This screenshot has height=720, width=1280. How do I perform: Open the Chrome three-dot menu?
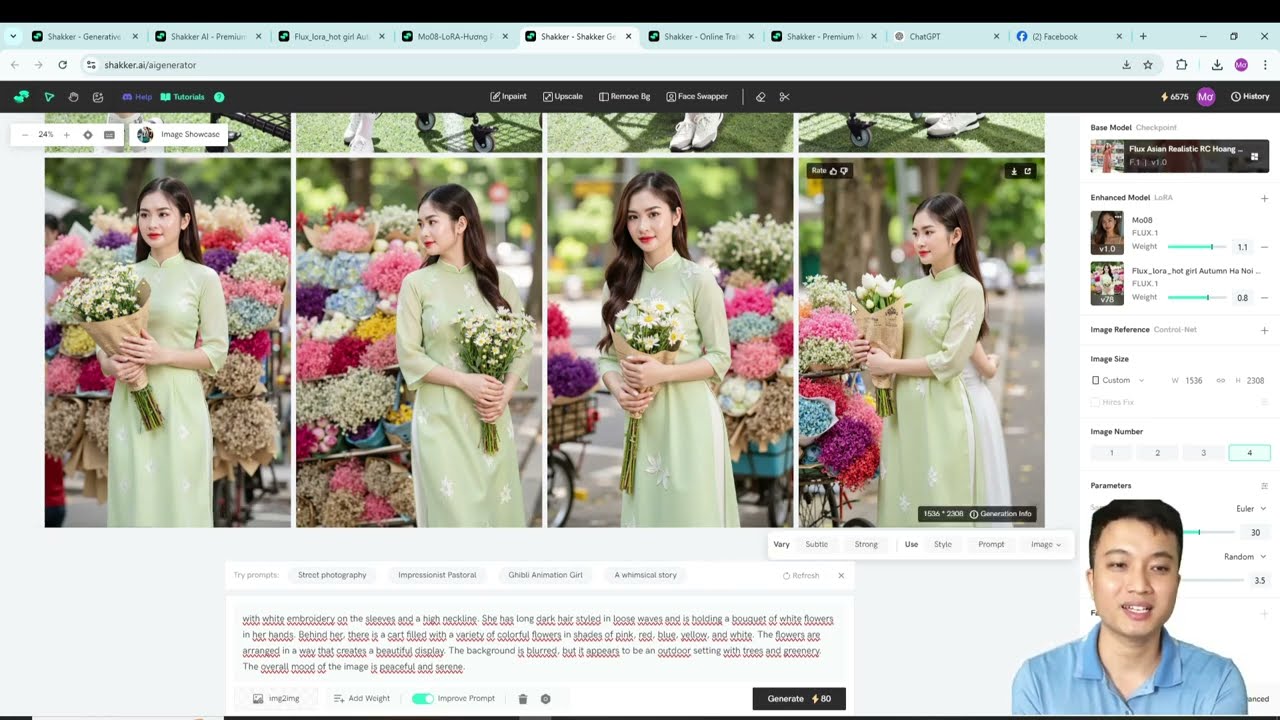coord(1265,65)
